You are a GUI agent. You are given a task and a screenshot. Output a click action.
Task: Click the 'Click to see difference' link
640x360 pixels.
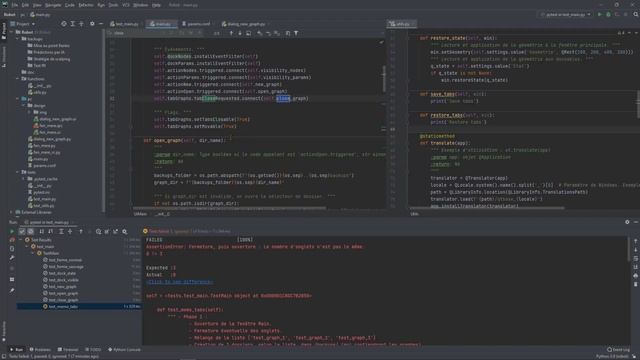click(180, 282)
